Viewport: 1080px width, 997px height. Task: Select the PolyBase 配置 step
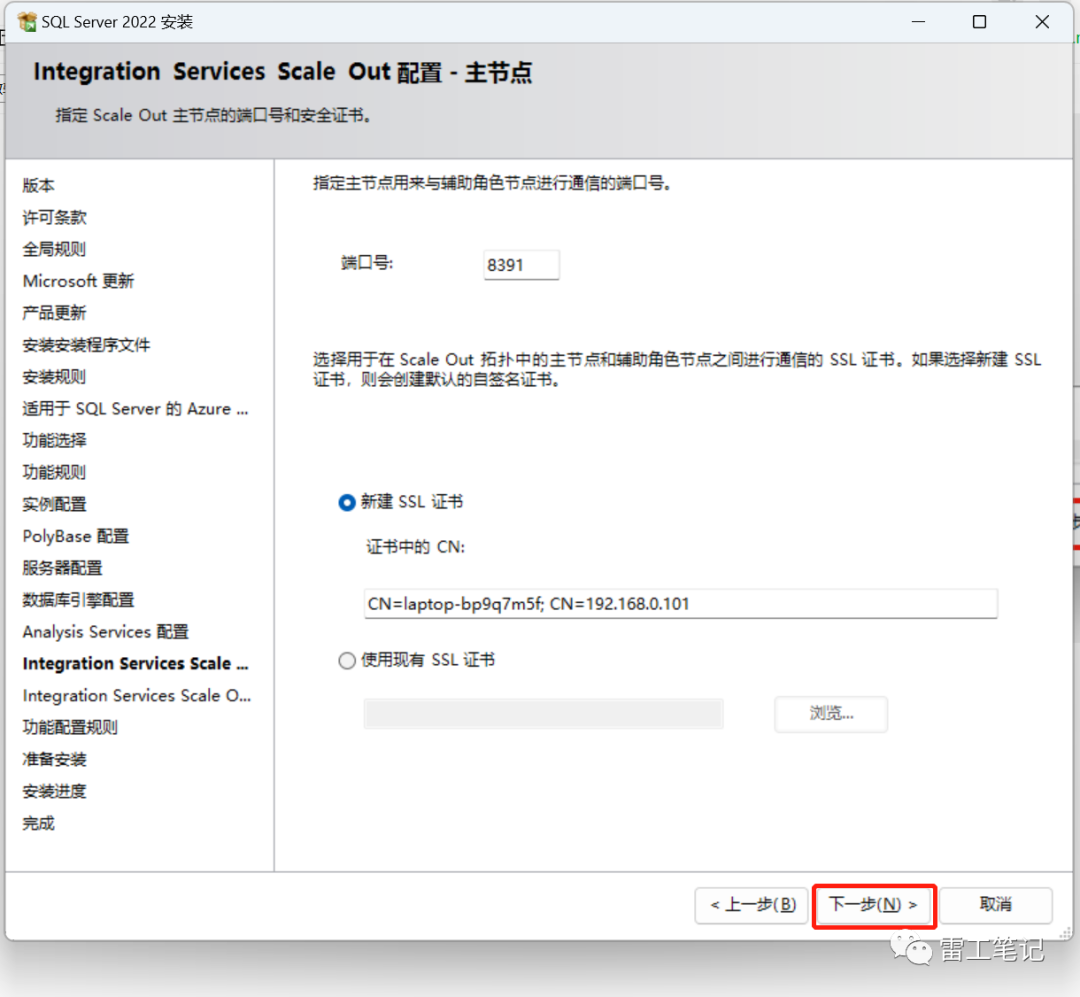coord(76,536)
